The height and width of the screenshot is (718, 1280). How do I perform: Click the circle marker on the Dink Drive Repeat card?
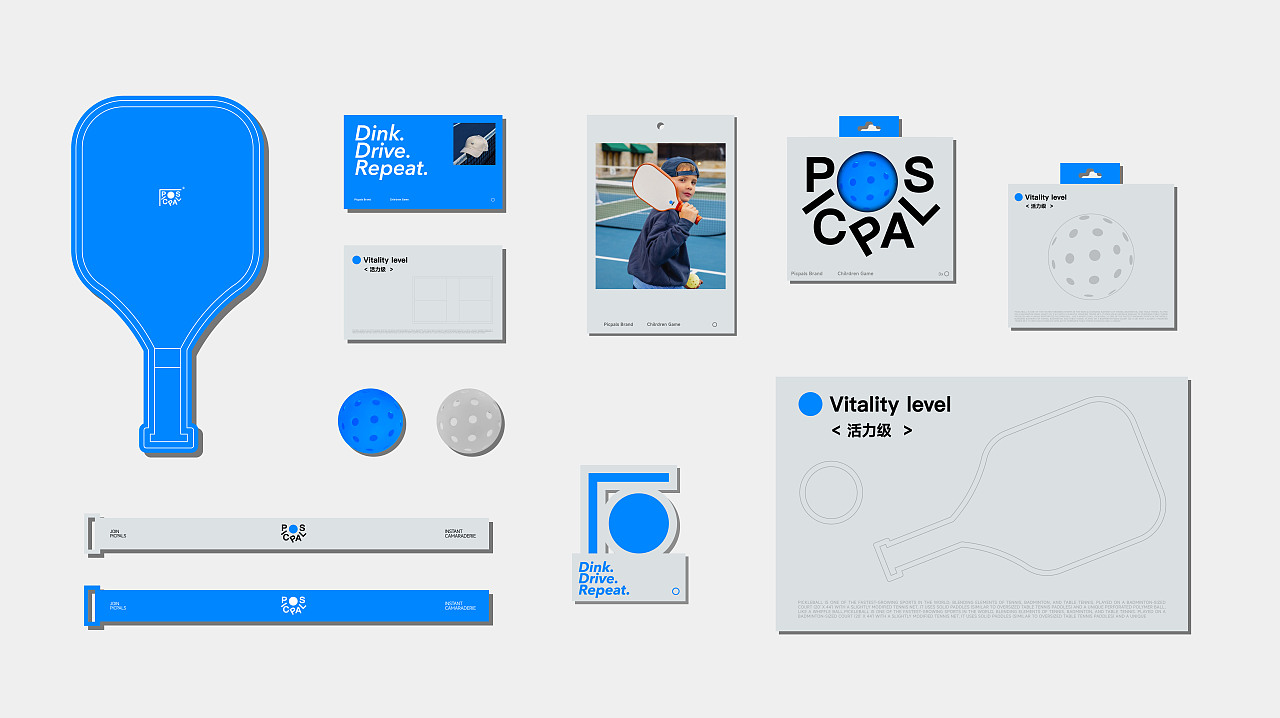[492, 200]
